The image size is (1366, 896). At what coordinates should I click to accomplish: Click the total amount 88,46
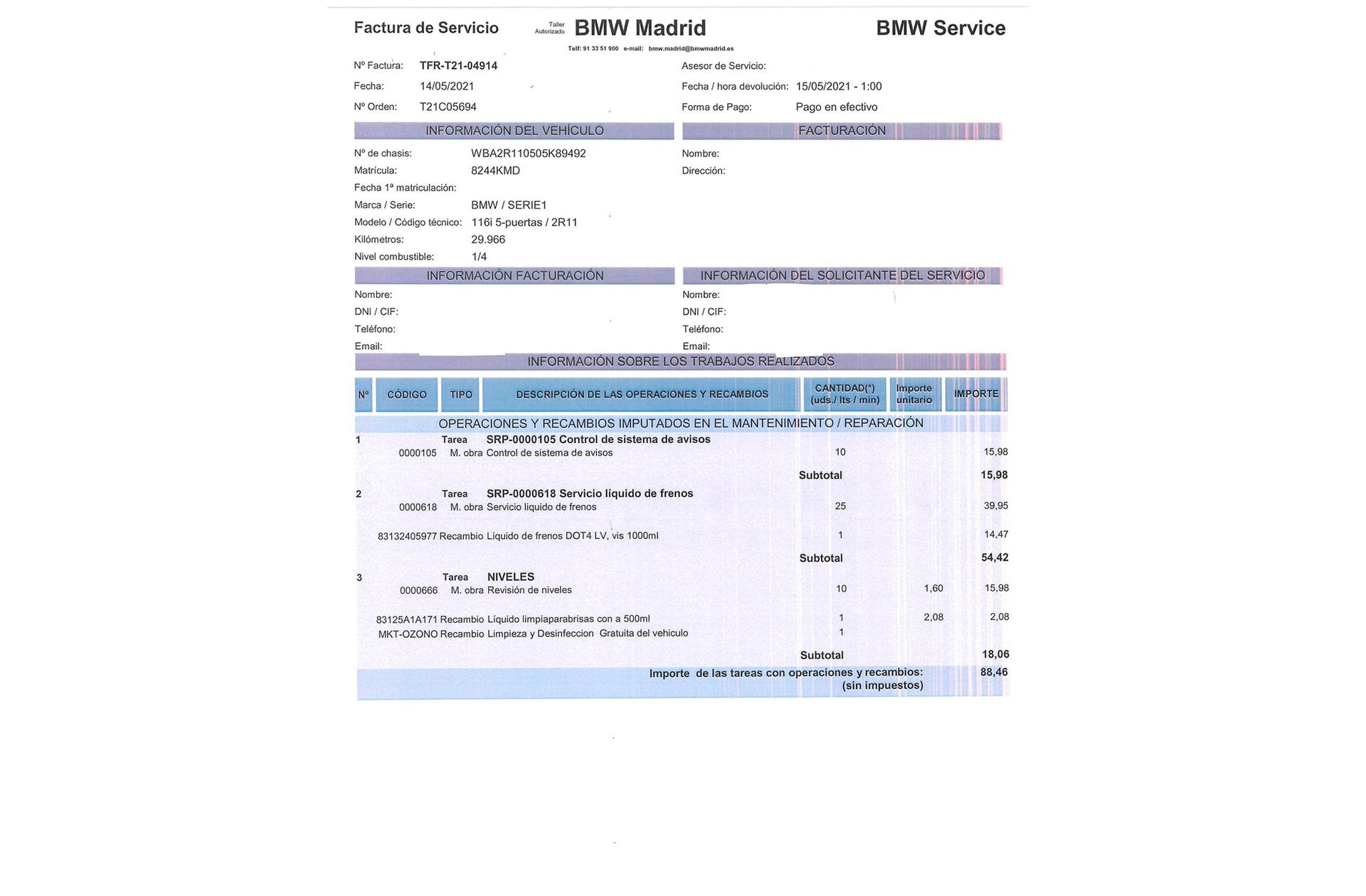994,672
